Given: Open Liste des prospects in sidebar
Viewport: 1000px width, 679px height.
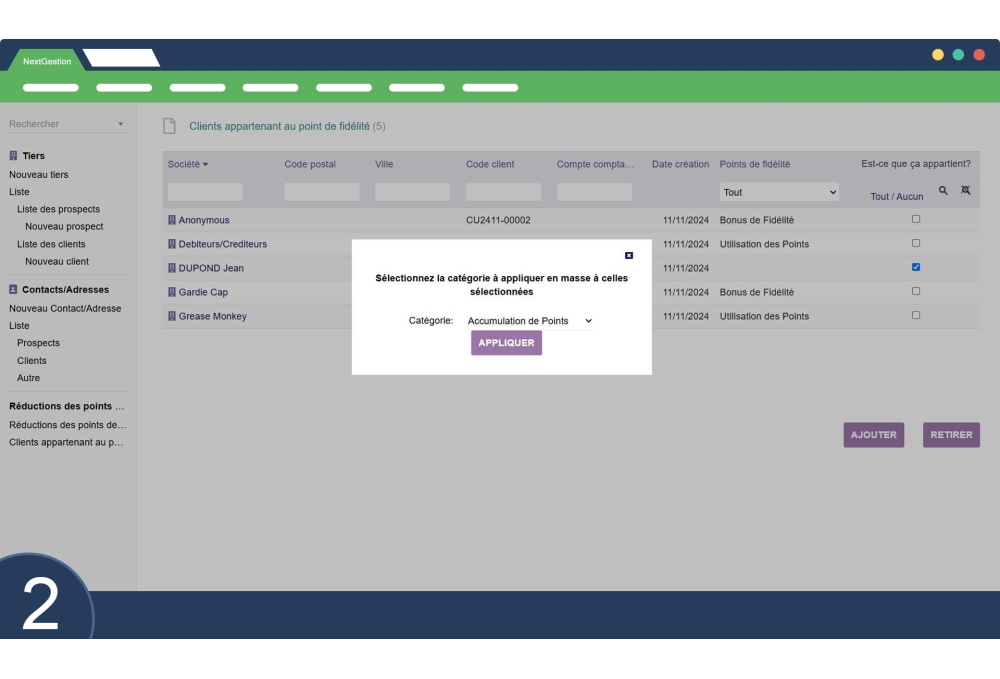Looking at the screenshot, I should [58, 209].
